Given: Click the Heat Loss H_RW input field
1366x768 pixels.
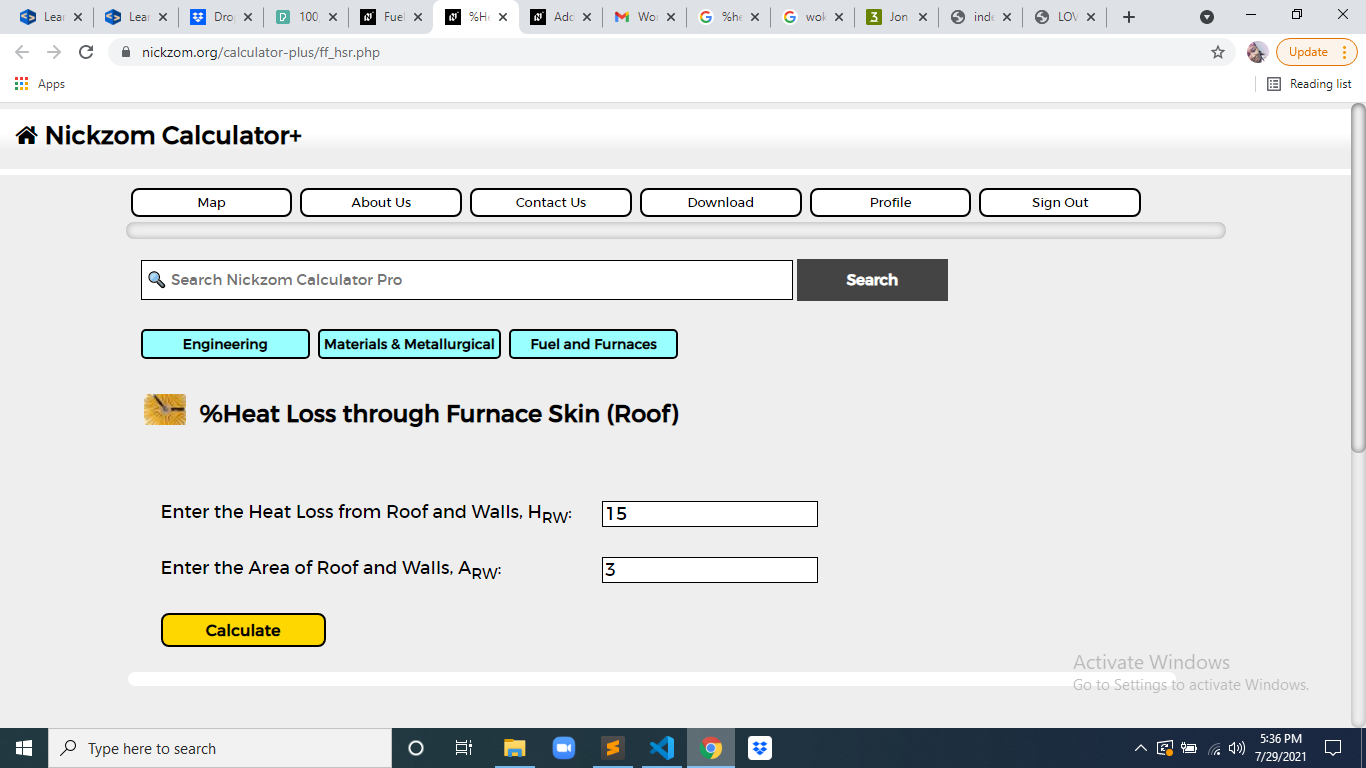Looking at the screenshot, I should click(710, 514).
